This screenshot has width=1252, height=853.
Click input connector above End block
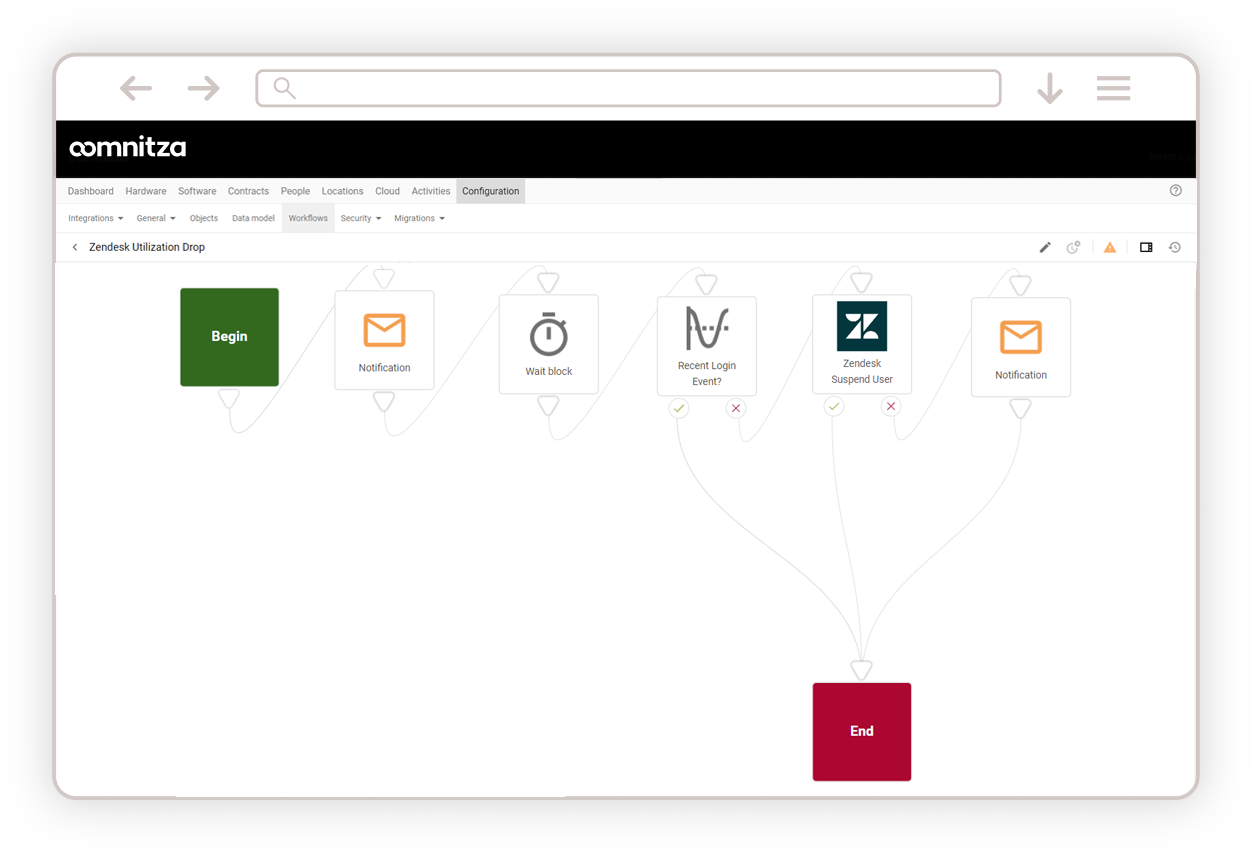[x=862, y=669]
